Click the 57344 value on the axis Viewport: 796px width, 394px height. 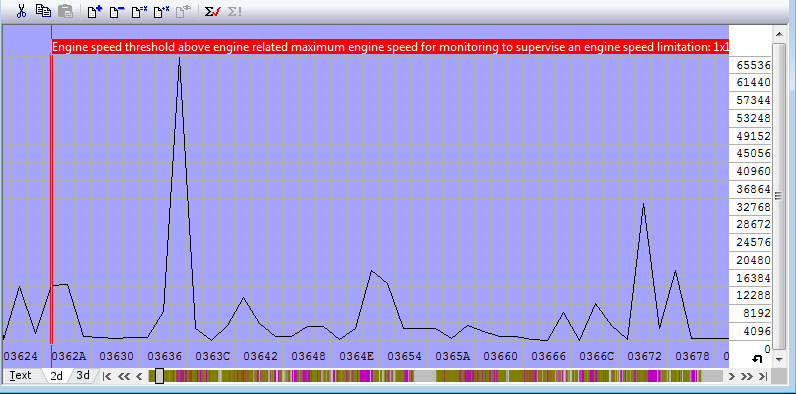click(x=754, y=101)
